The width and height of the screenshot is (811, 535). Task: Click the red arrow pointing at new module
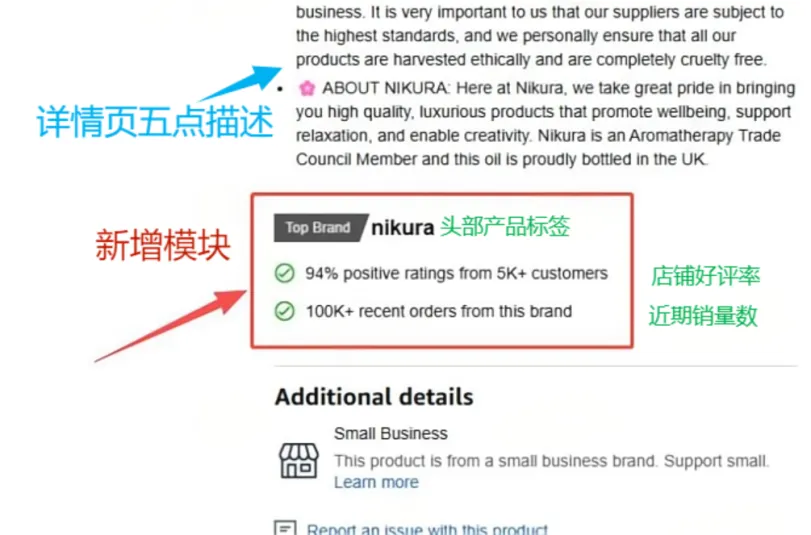pyautogui.click(x=171, y=326)
